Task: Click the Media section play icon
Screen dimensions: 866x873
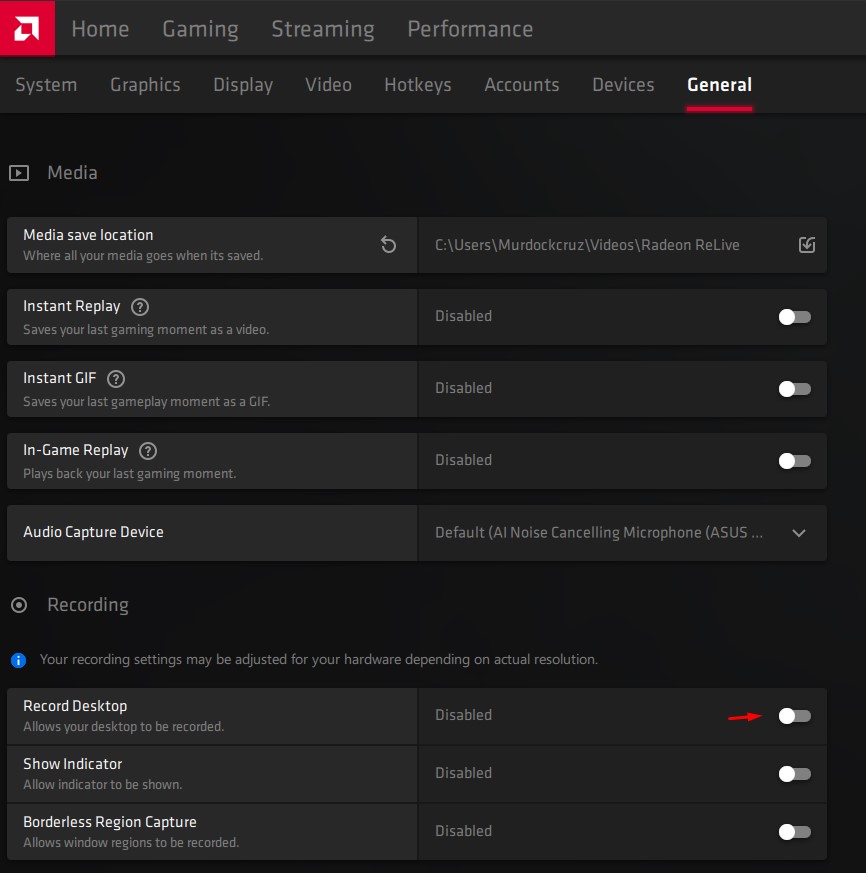Action: tap(18, 172)
